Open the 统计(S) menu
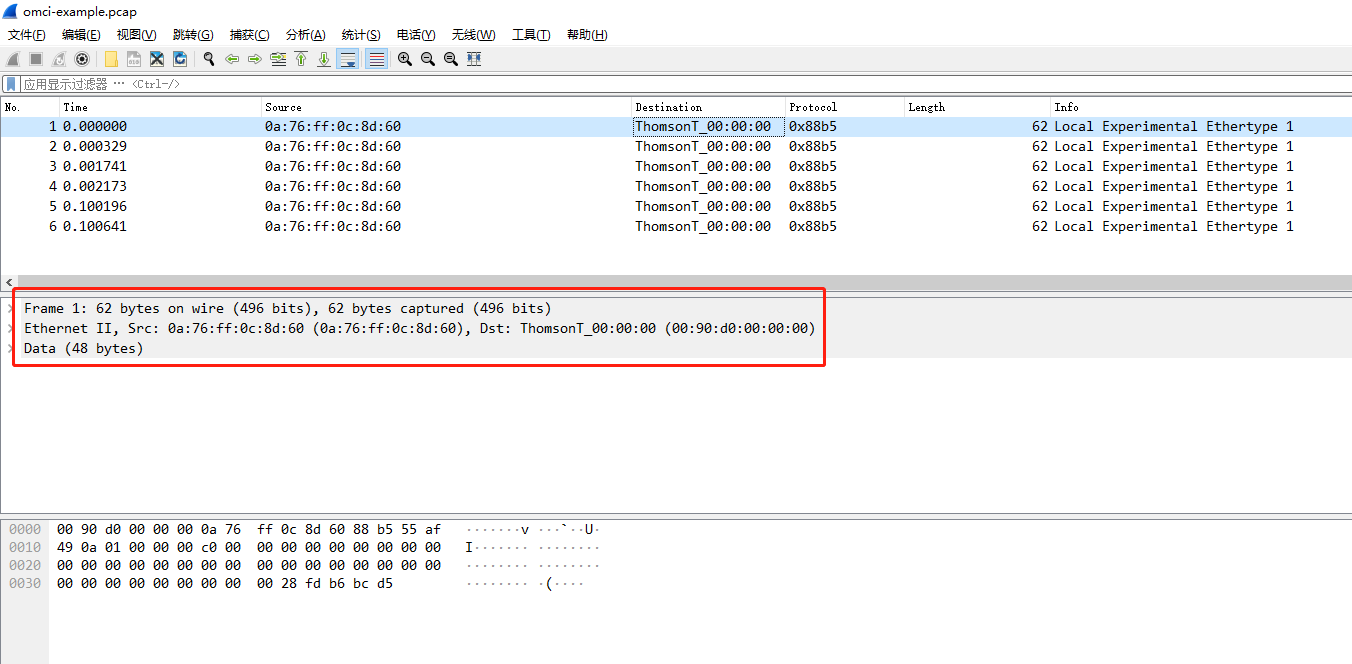Viewport: 1352px width, 664px height. [361, 34]
